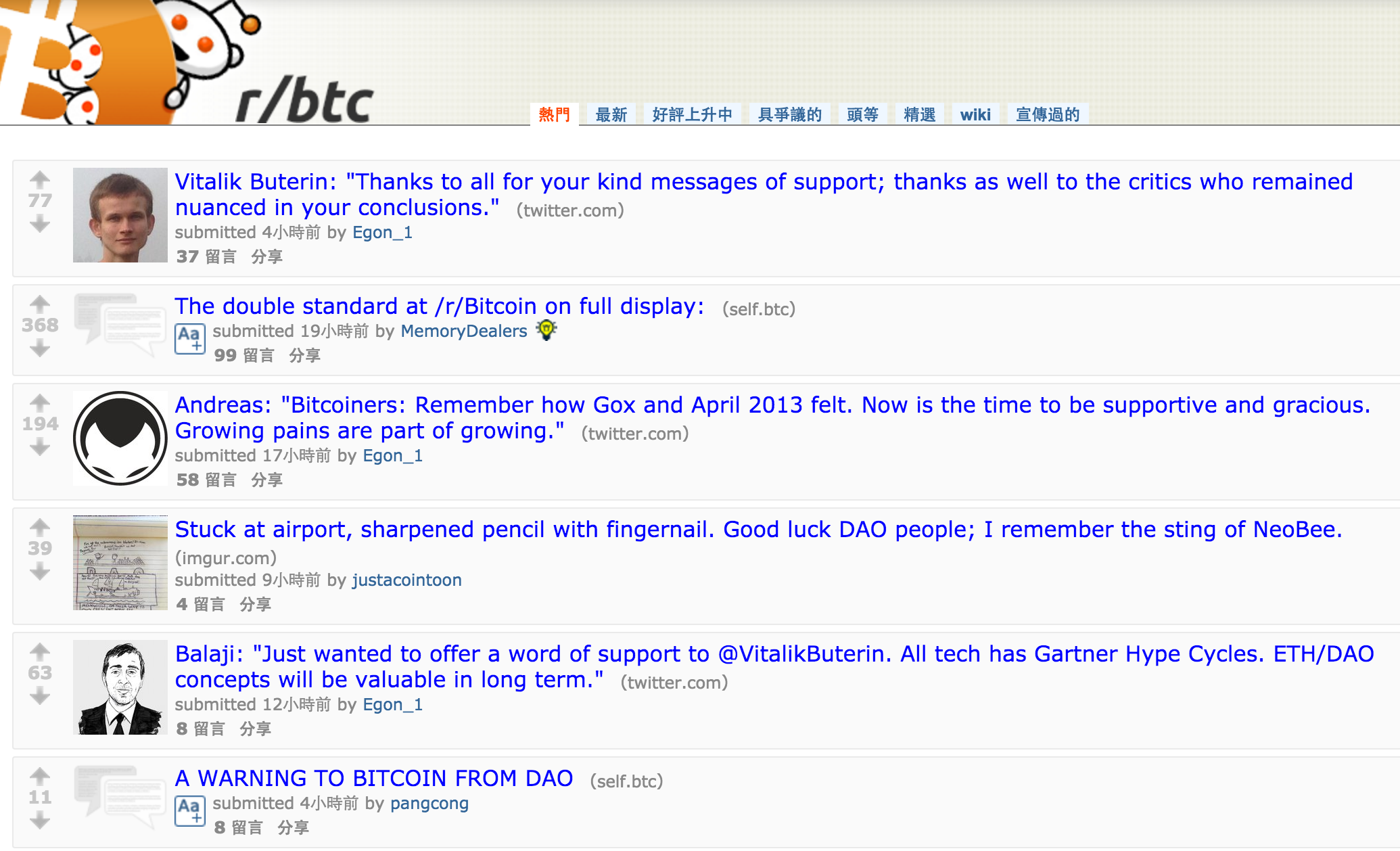
Task: Open the Balaji portrait thumbnail
Action: pos(120,687)
